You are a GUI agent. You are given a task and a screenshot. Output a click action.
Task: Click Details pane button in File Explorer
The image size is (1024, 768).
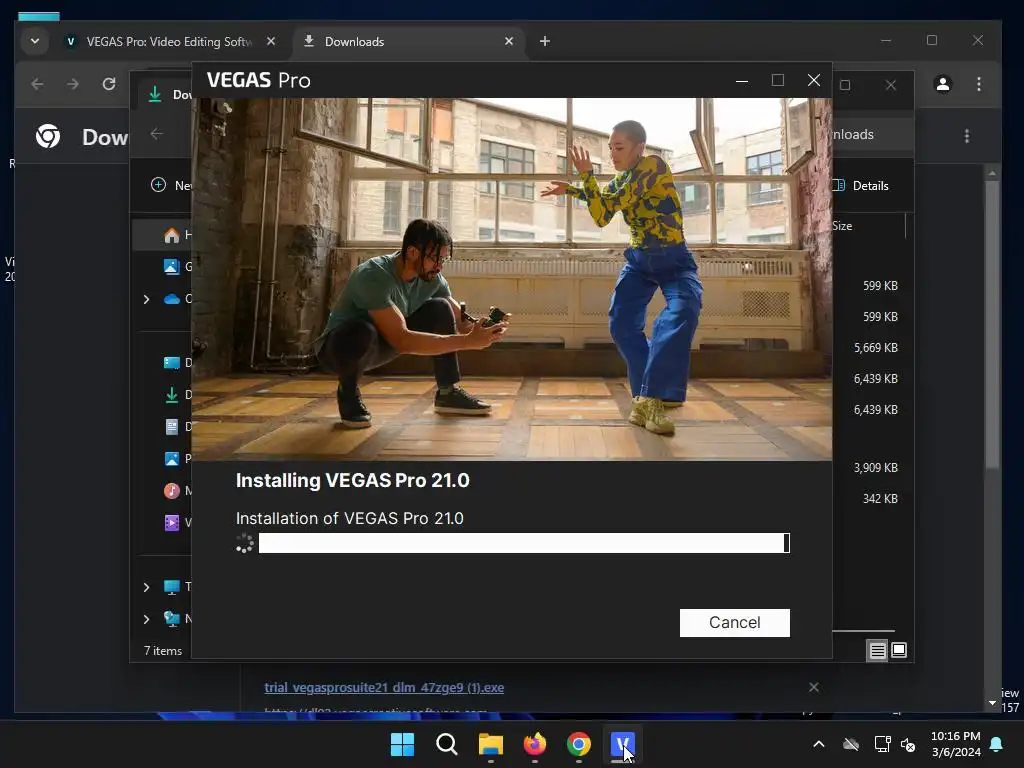861,185
